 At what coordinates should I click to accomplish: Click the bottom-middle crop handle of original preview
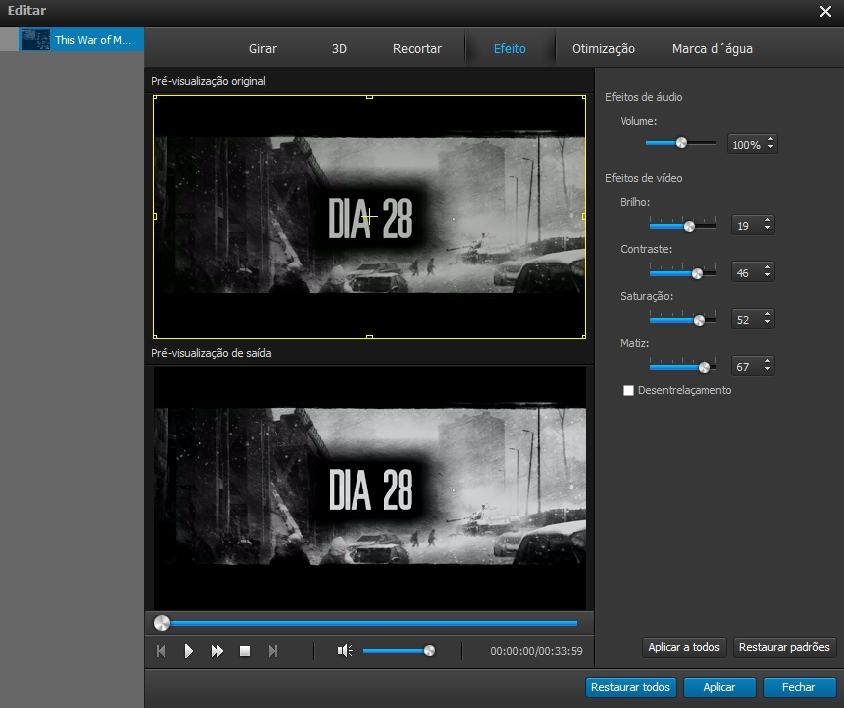click(x=369, y=337)
